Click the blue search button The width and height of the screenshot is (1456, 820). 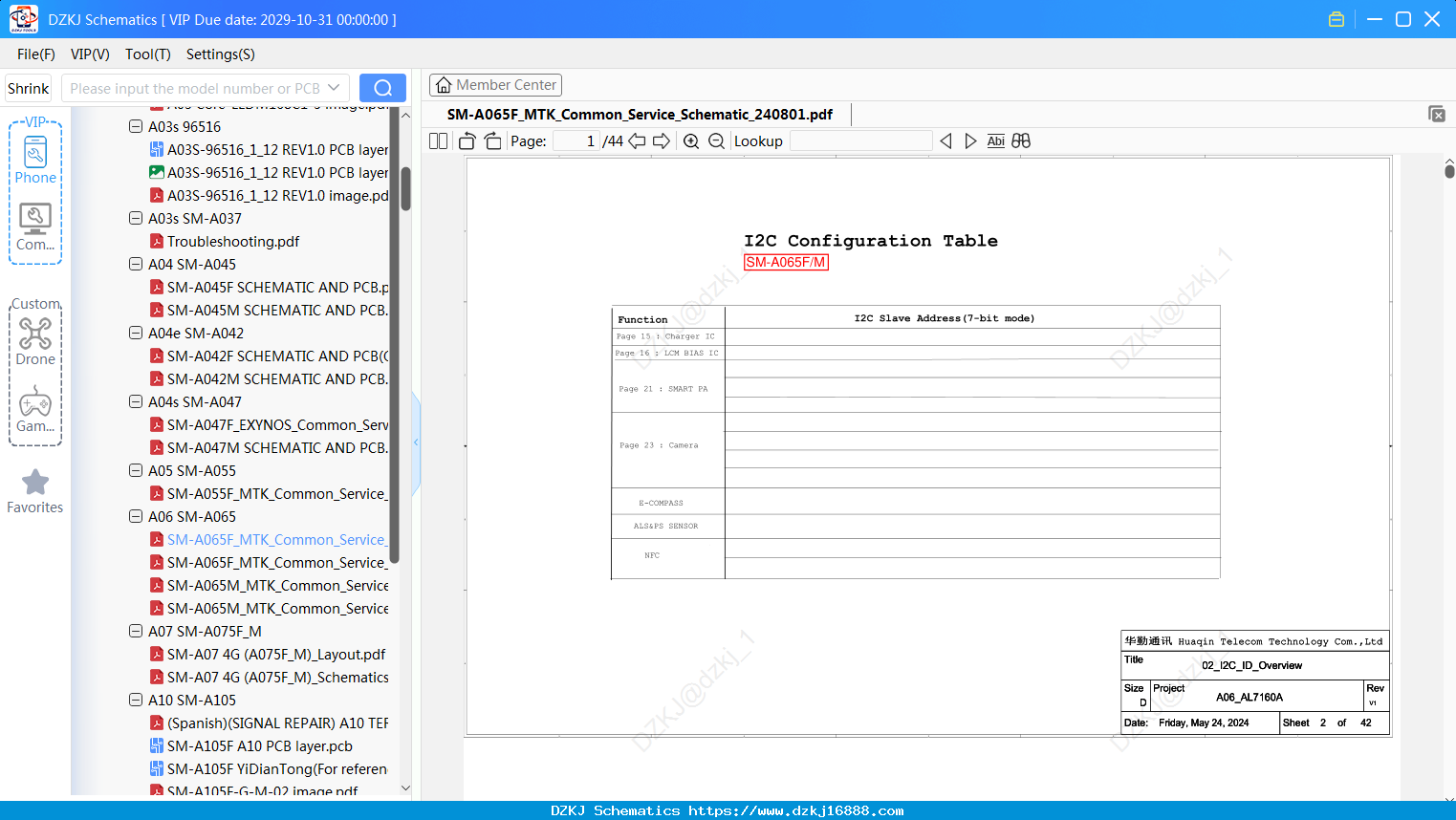382,88
